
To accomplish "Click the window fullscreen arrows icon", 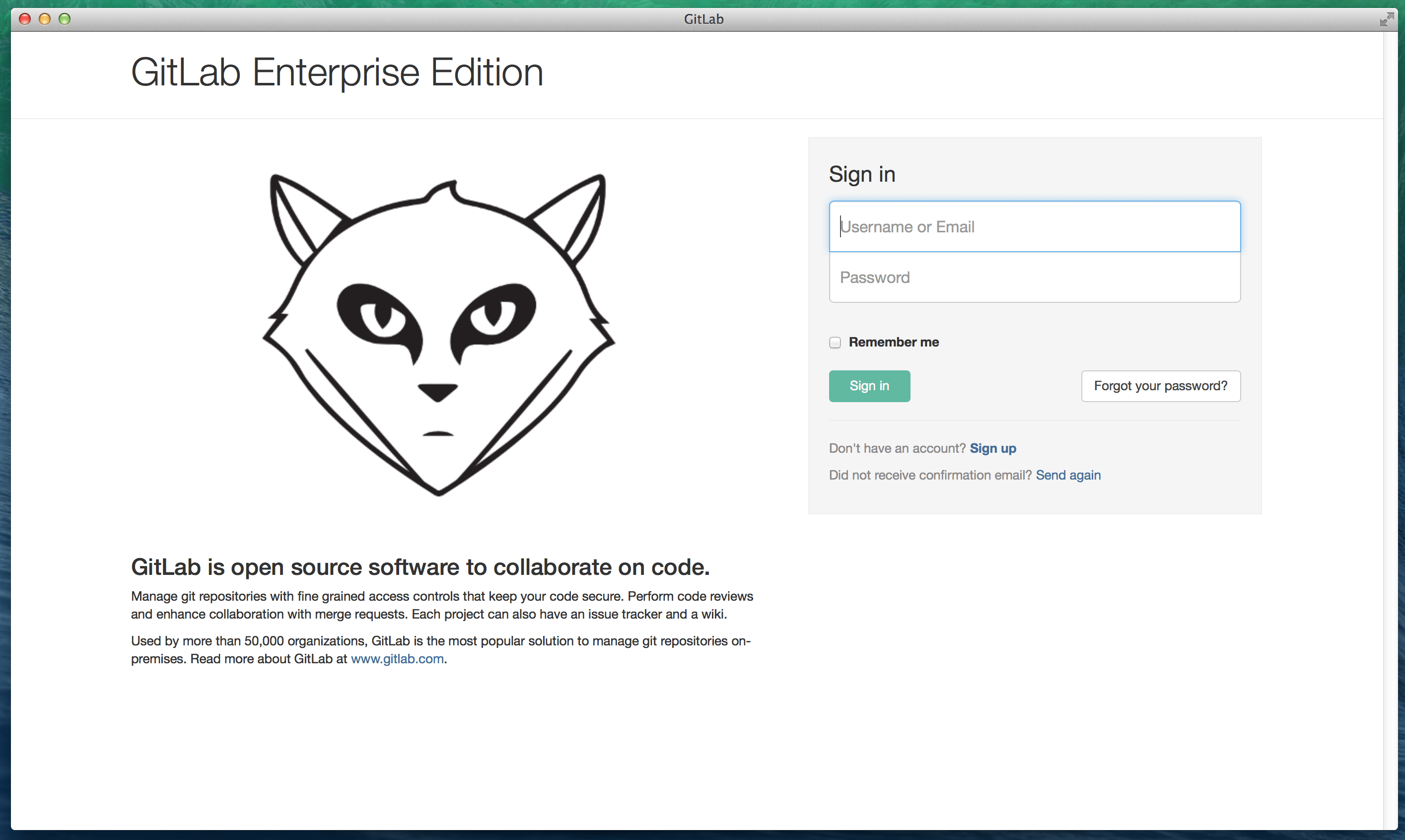I will (x=1386, y=19).
